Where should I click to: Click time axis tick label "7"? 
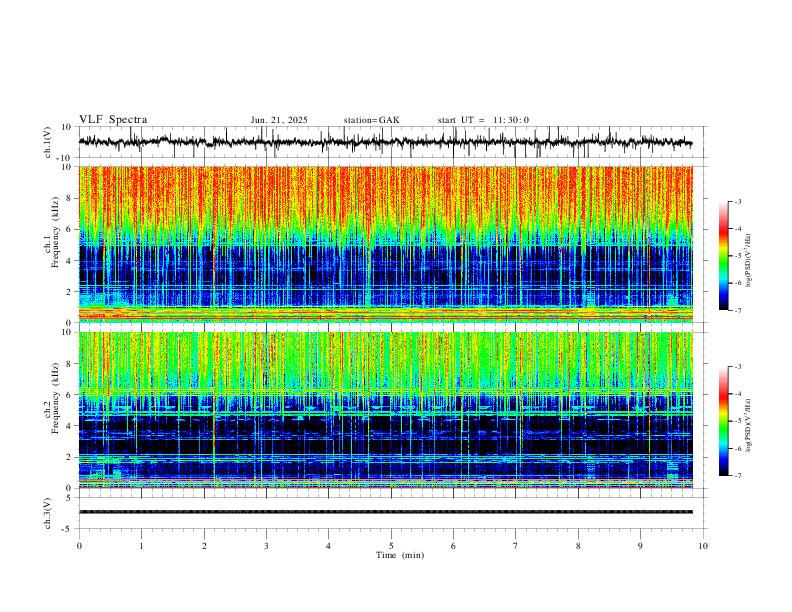click(x=516, y=546)
